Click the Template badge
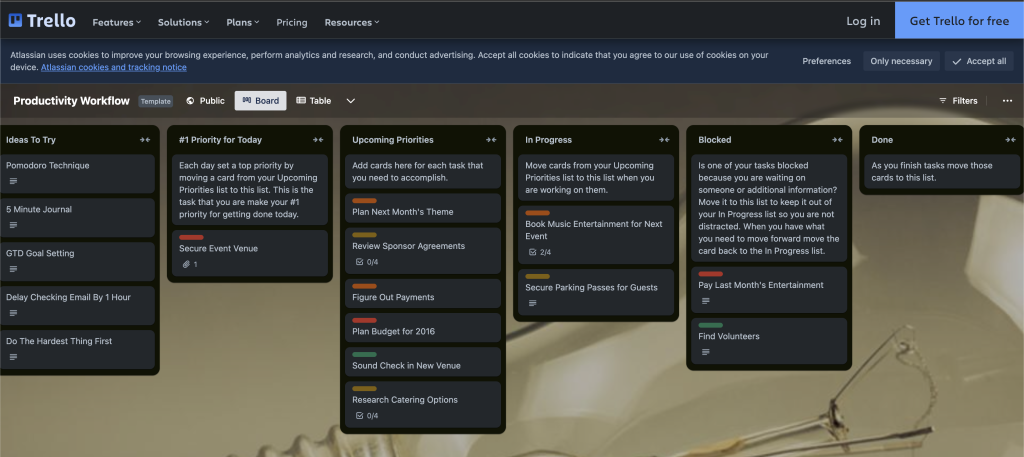This screenshot has height=457, width=1024. [155, 101]
